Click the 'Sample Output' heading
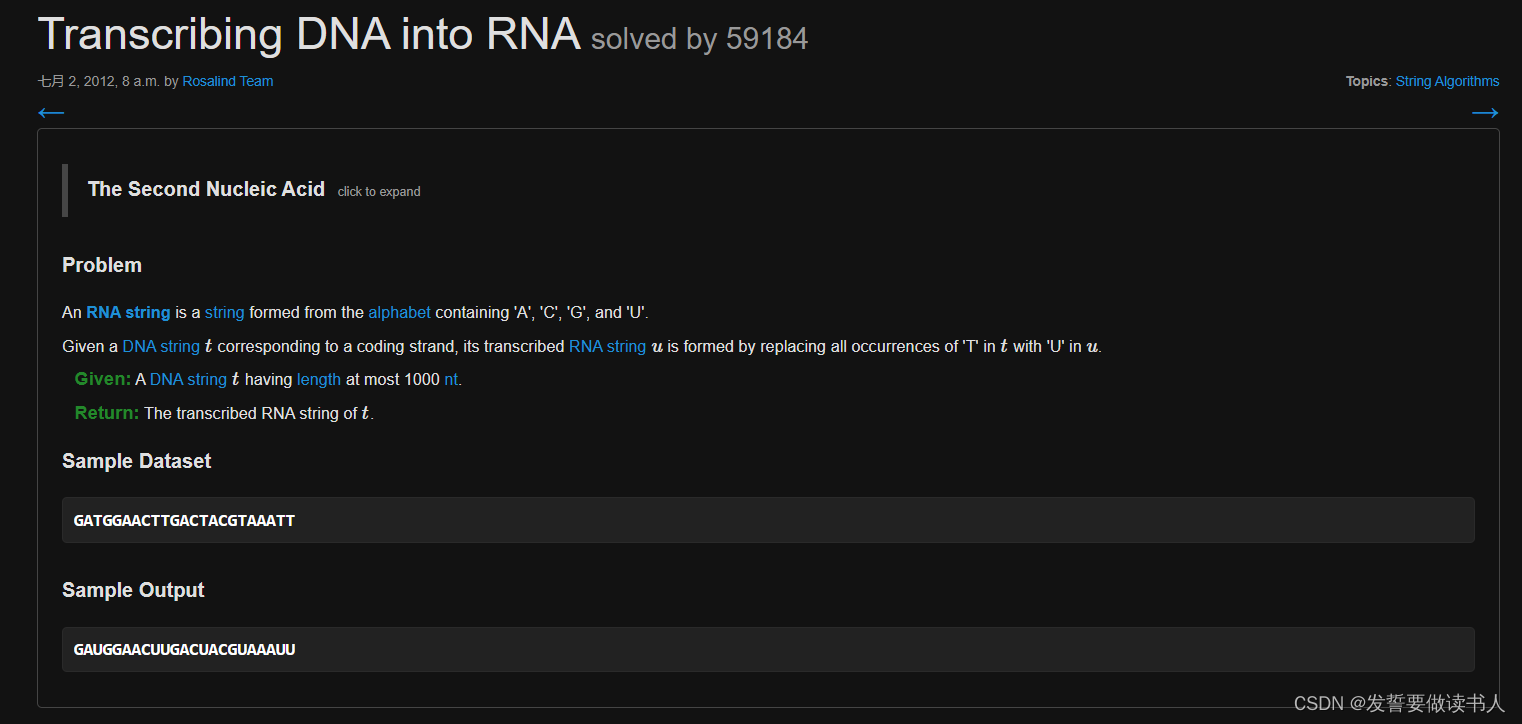Viewport: 1522px width, 724px height. (x=133, y=590)
